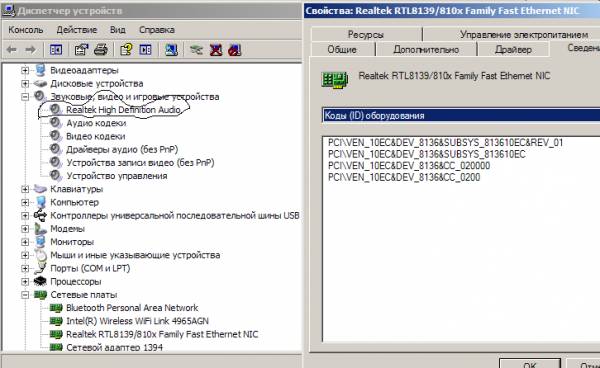The image size is (600, 368).
Task: Select Драйверы аудио (без PnP) item
Action: (x=122, y=150)
